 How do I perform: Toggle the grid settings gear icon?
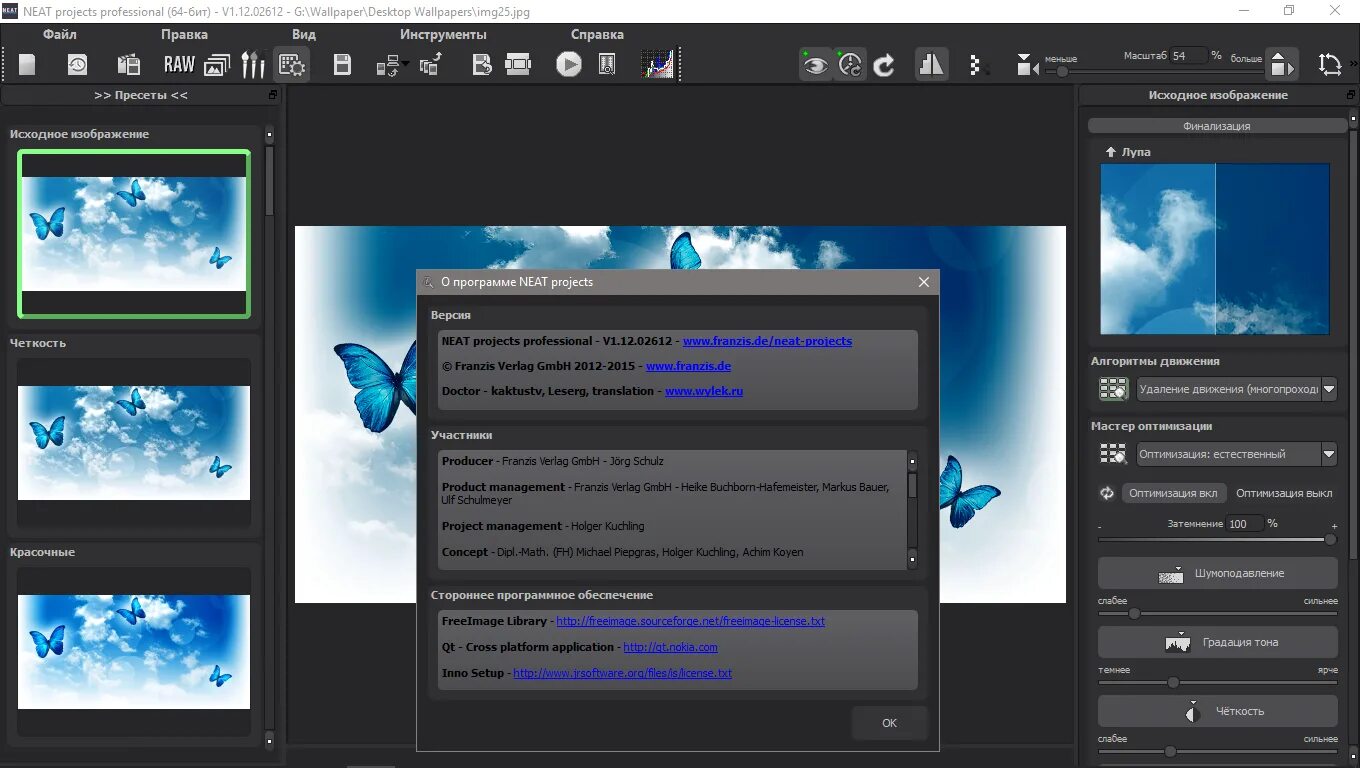(292, 65)
